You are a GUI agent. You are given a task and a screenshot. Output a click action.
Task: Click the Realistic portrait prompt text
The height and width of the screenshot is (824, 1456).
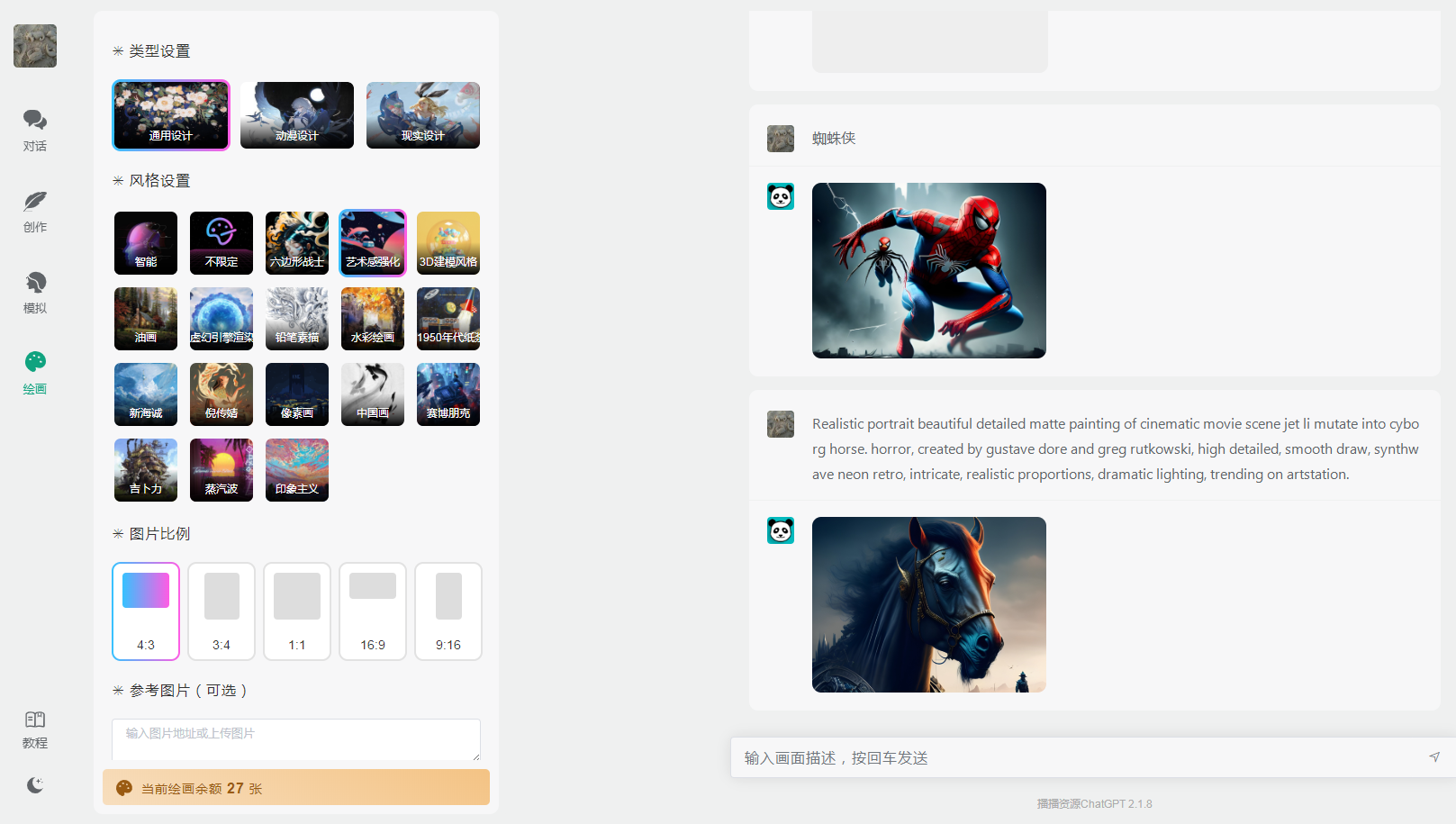pos(1116,449)
